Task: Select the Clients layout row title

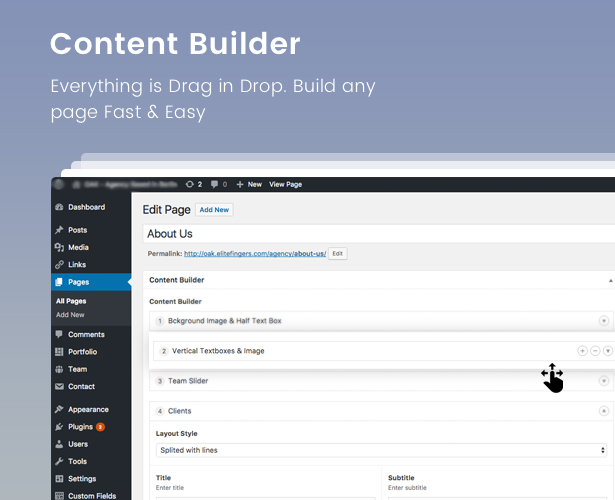Action: (x=180, y=411)
